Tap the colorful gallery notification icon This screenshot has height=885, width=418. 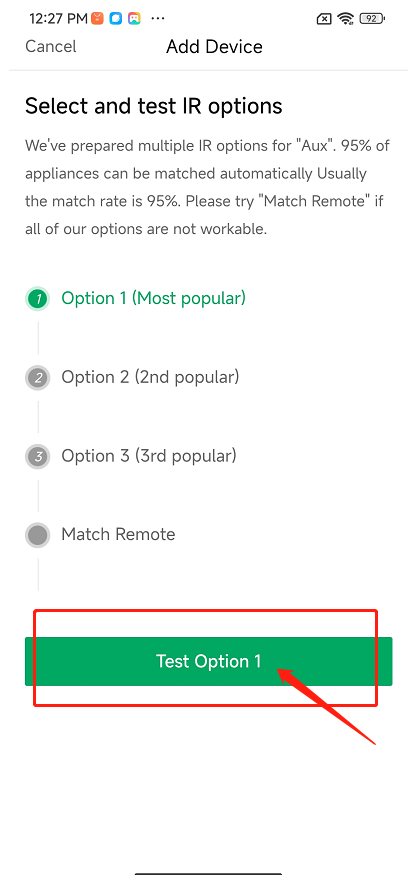click(134, 19)
